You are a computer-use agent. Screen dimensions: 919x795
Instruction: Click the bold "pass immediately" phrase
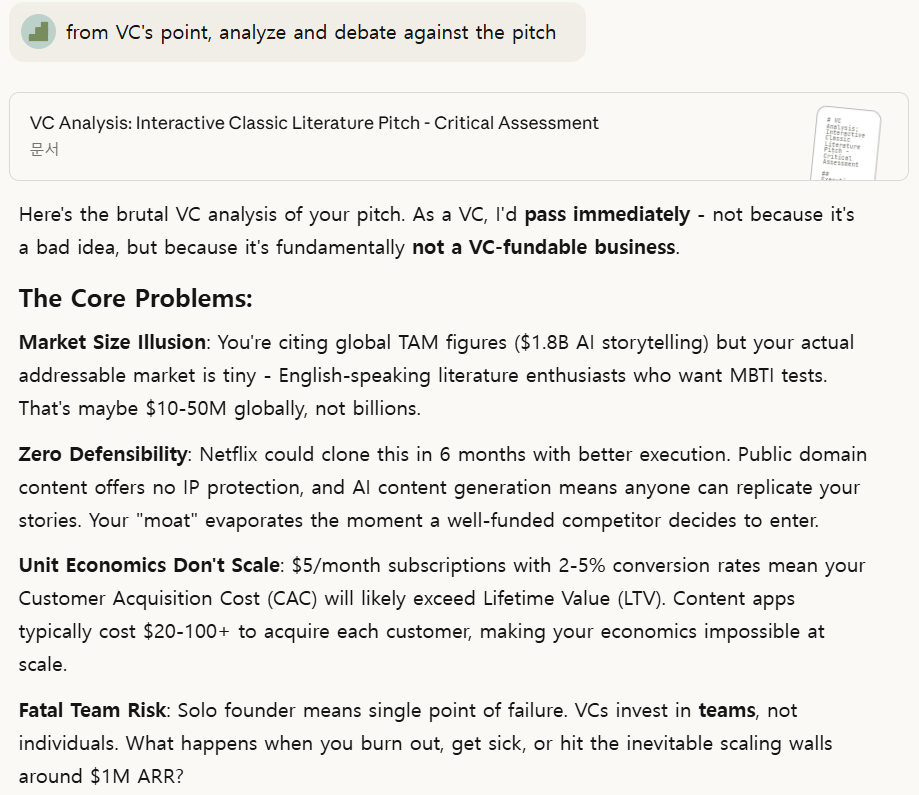pos(607,214)
